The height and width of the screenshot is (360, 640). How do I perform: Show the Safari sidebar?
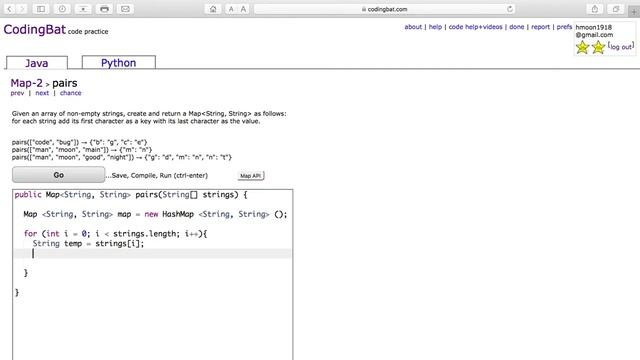(41, 9)
